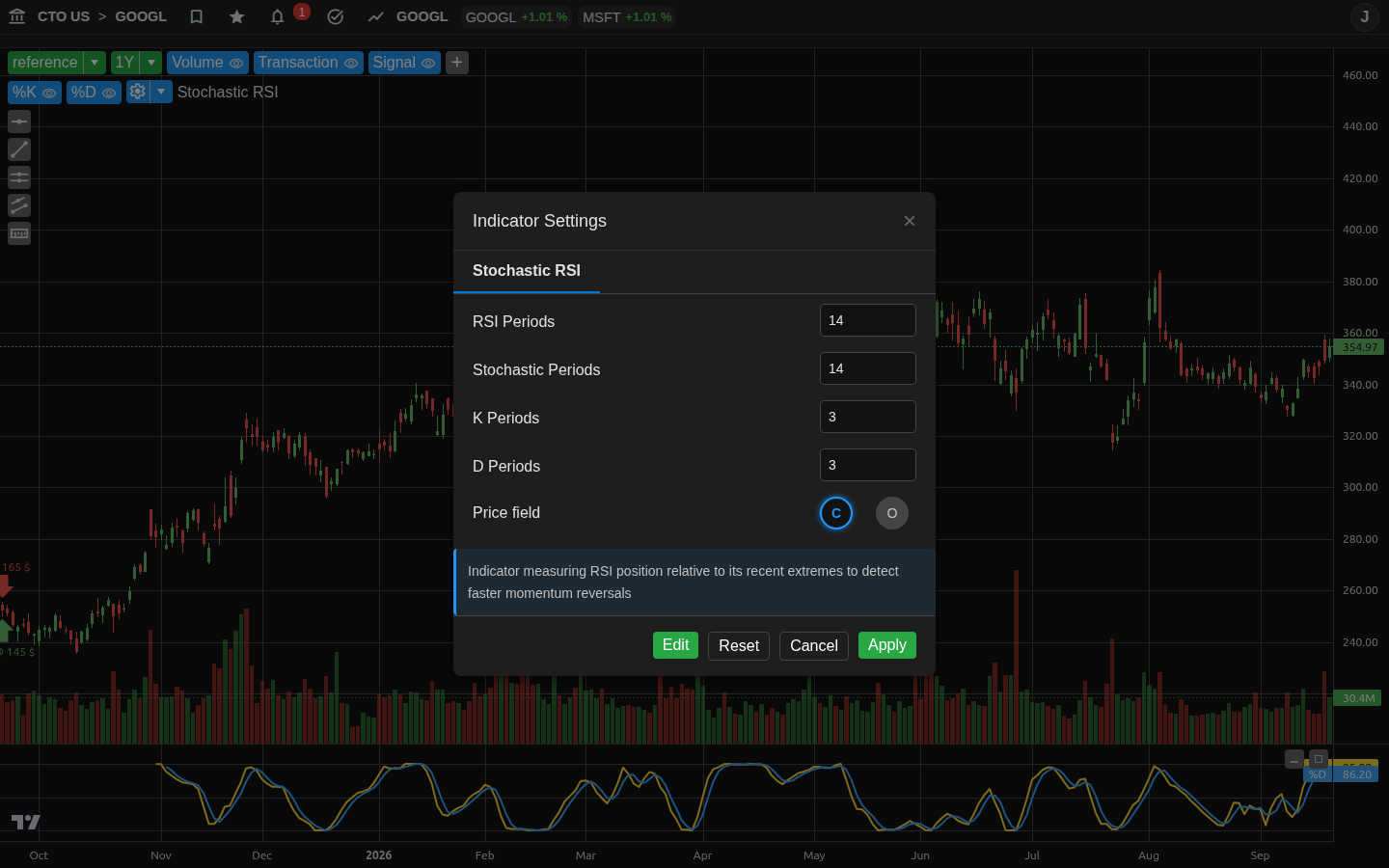Open the reference dropdown arrow
Screen dimensions: 1389x868
pos(95,63)
